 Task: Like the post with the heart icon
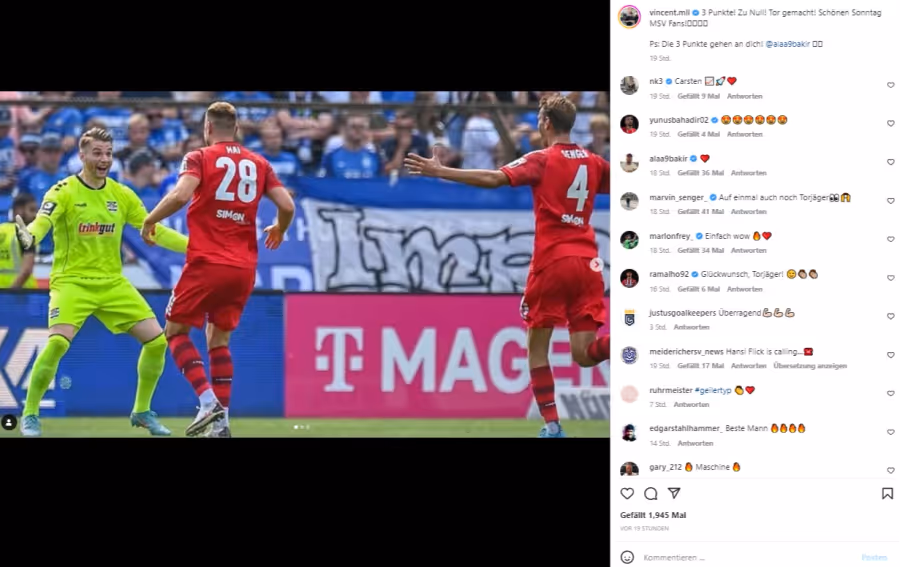point(627,494)
